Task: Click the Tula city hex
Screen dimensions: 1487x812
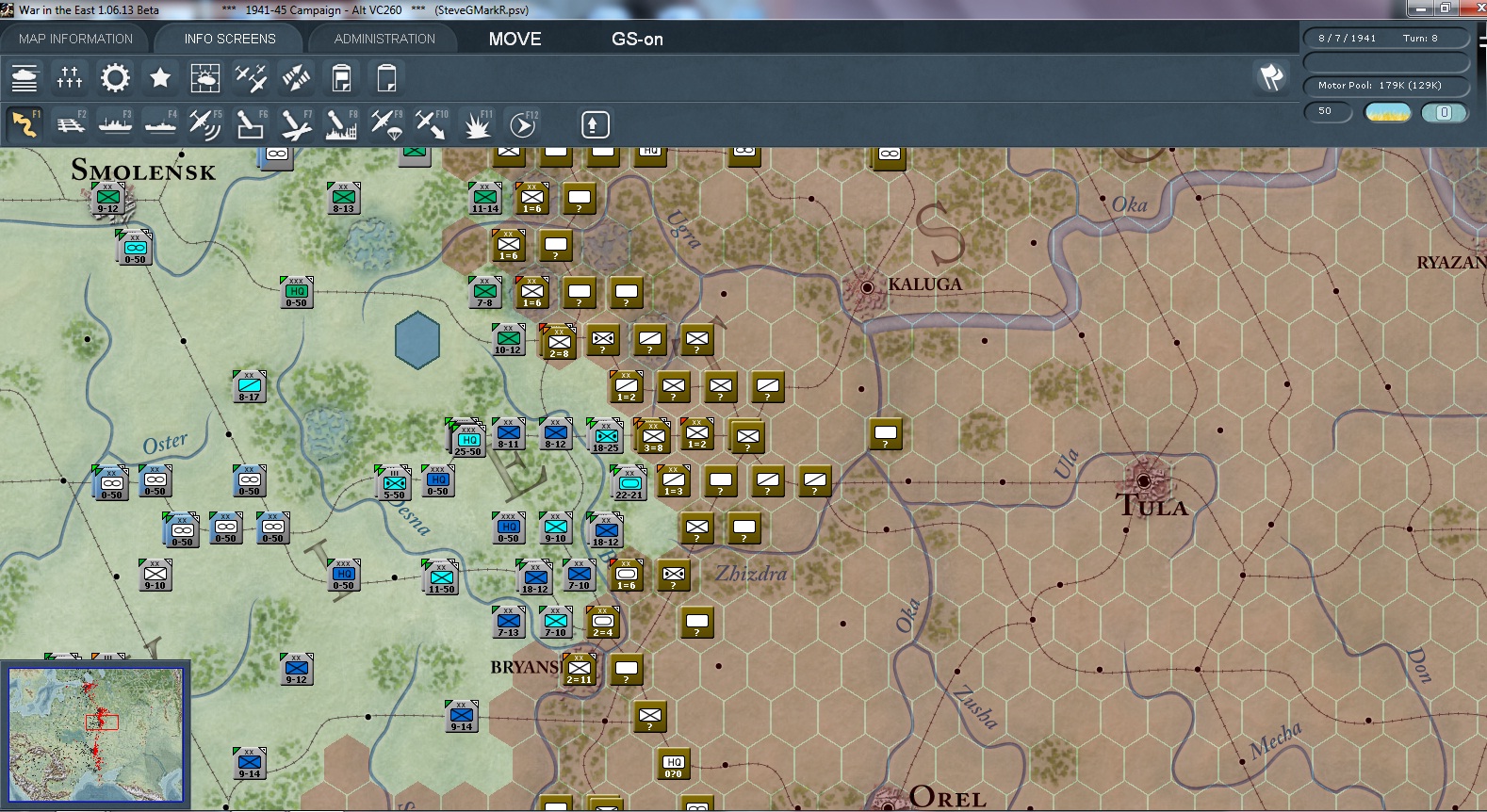Action: pyautogui.click(x=1144, y=480)
